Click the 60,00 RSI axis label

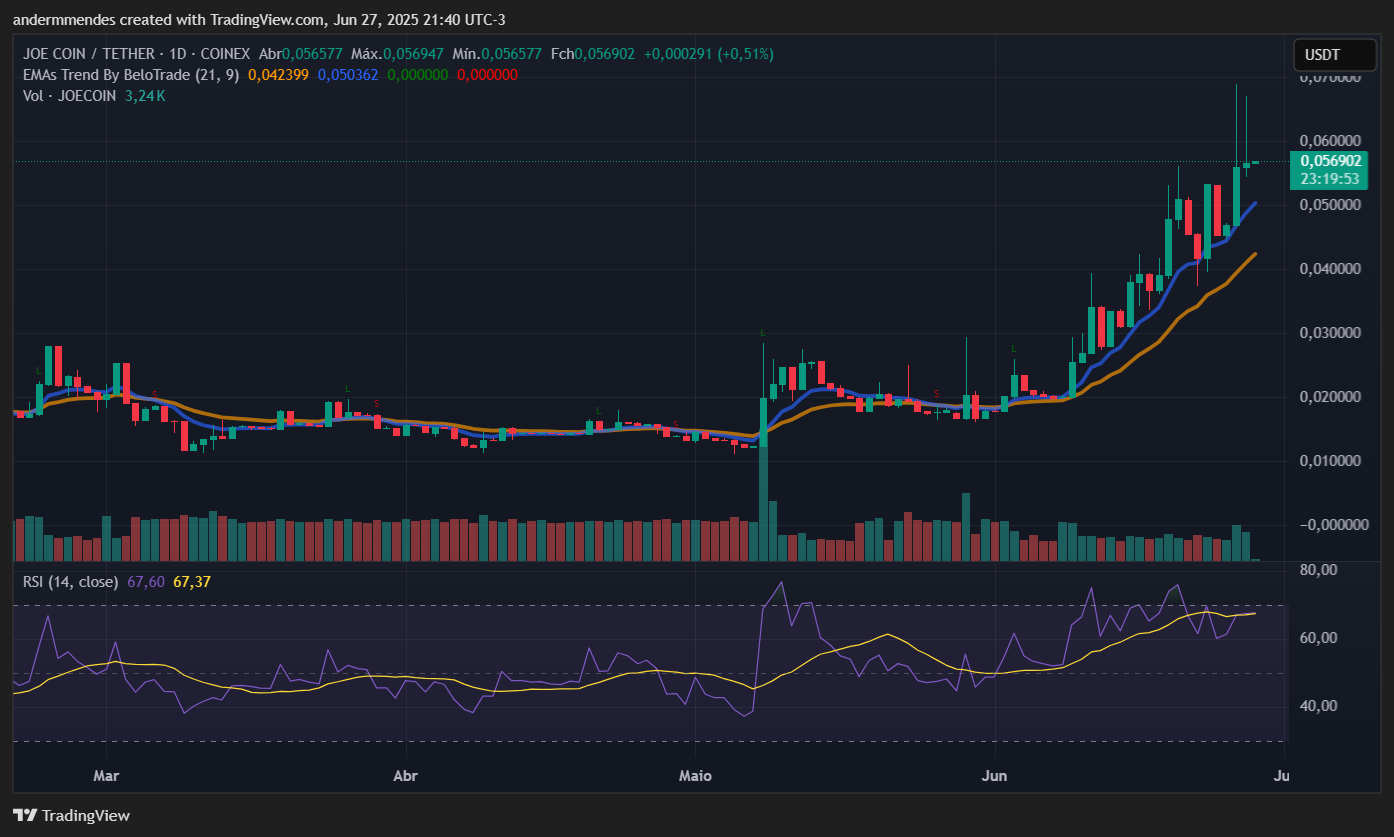click(x=1319, y=637)
